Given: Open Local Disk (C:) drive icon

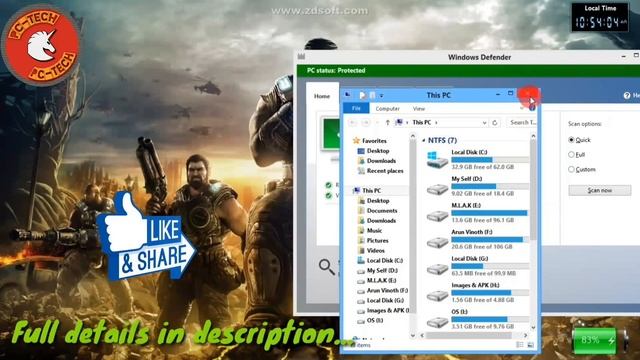Looking at the screenshot, I should point(437,160).
